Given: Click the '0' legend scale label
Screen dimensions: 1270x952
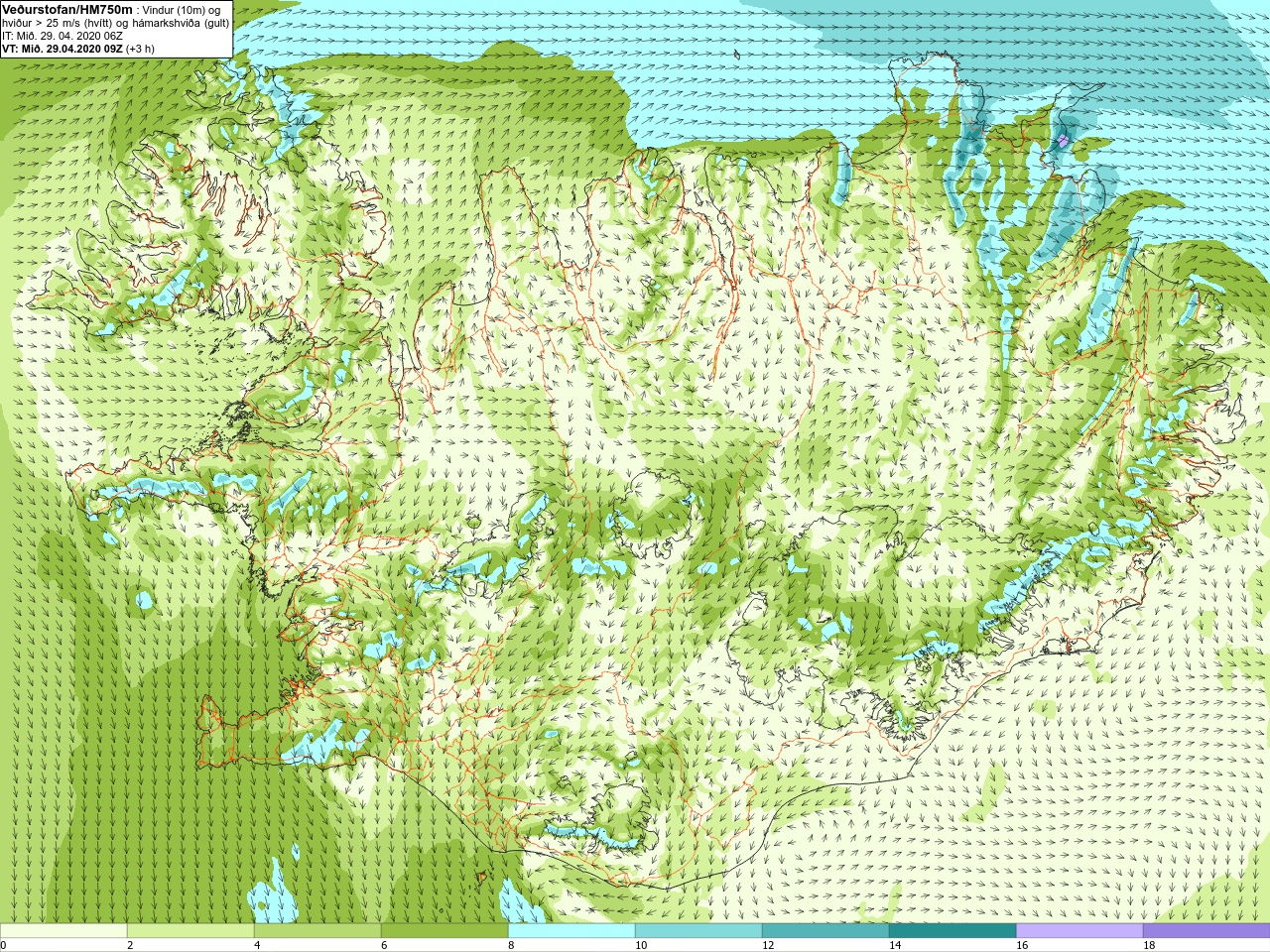Looking at the screenshot, I should click(x=4, y=945).
